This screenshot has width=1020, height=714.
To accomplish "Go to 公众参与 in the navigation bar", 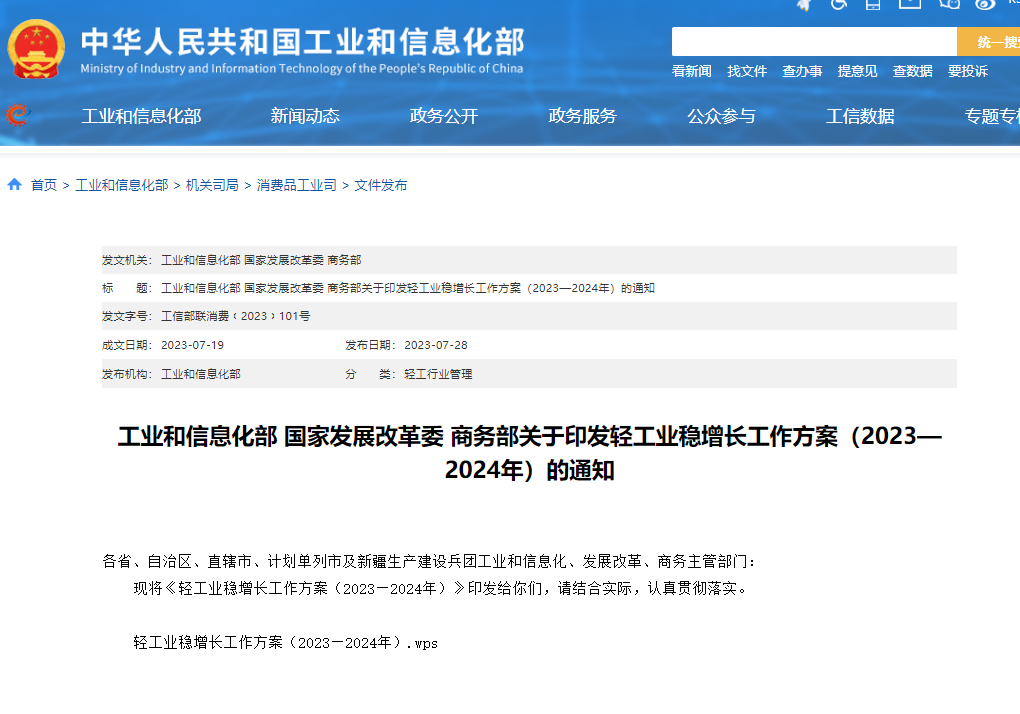I will [721, 116].
